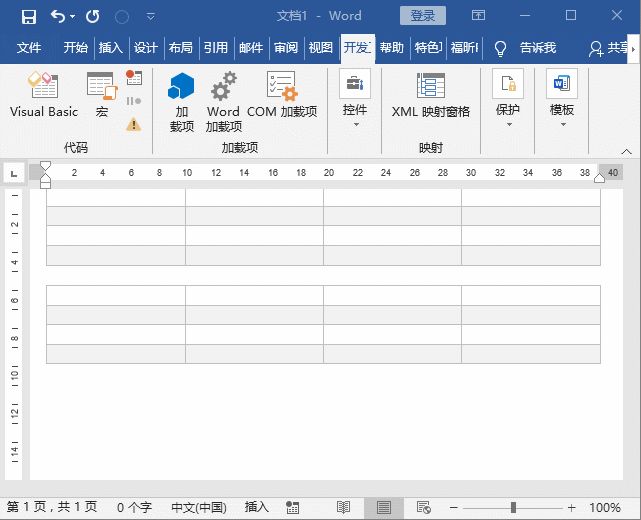641x520 pixels.
Task: Click the page count status 第 1 页, 共 1 页
Action: [x=52, y=507]
